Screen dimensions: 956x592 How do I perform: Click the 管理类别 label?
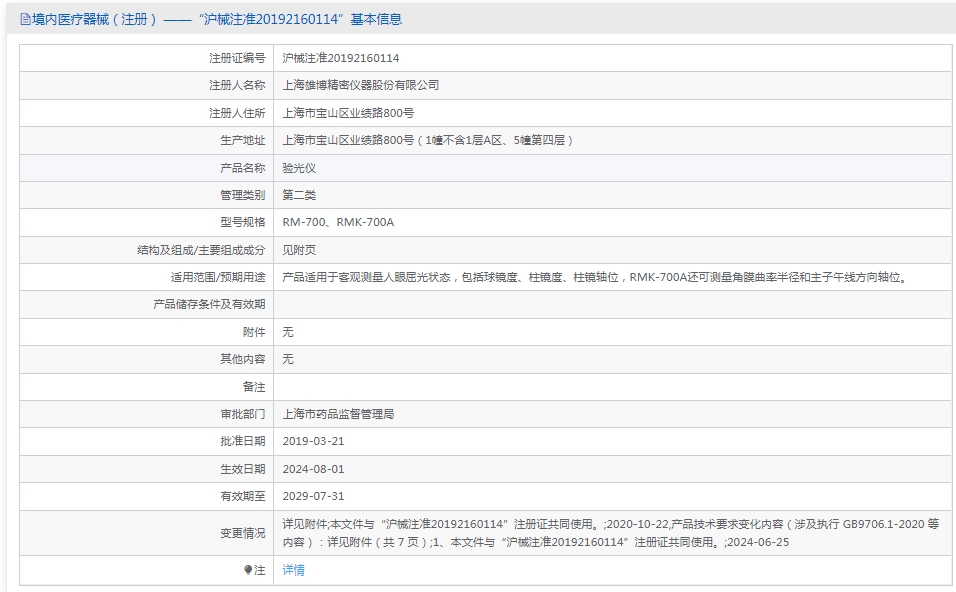(243, 195)
